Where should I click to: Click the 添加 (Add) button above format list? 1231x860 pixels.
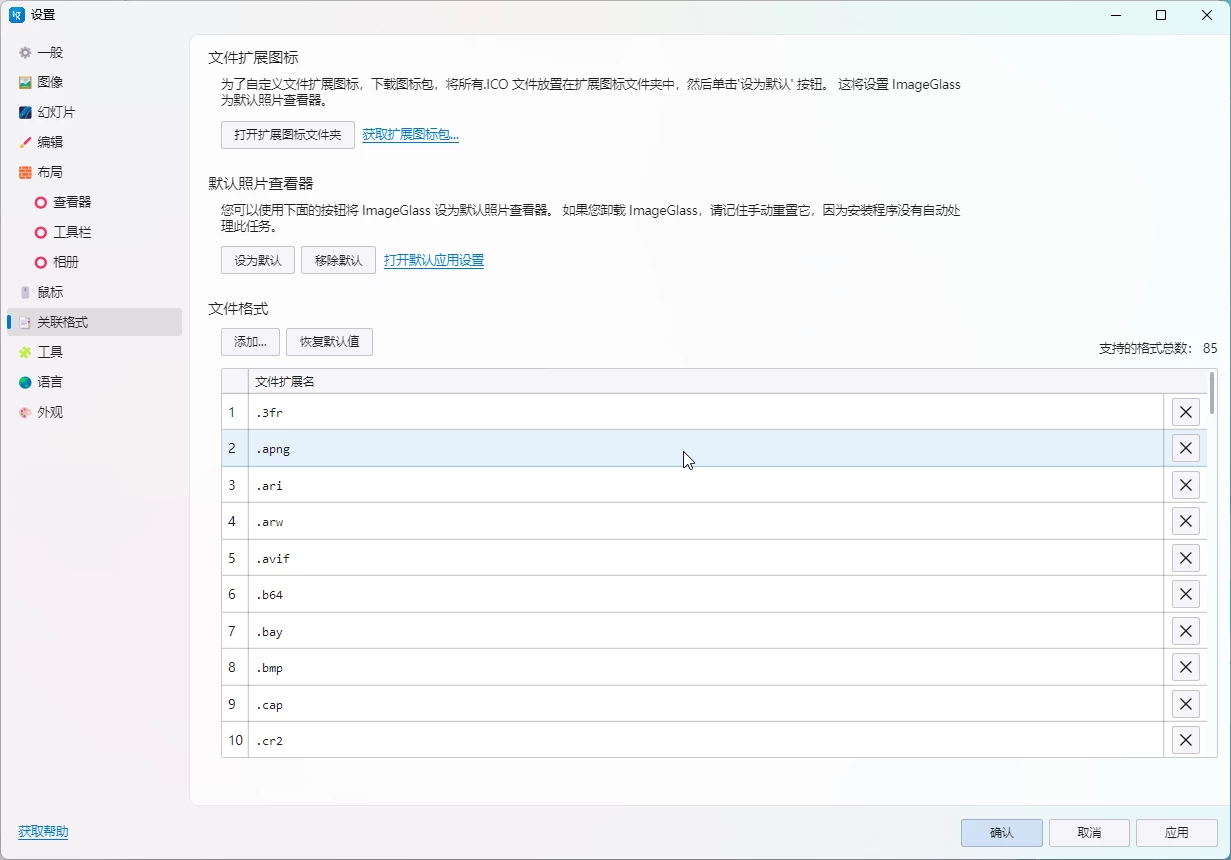pyautogui.click(x=250, y=341)
